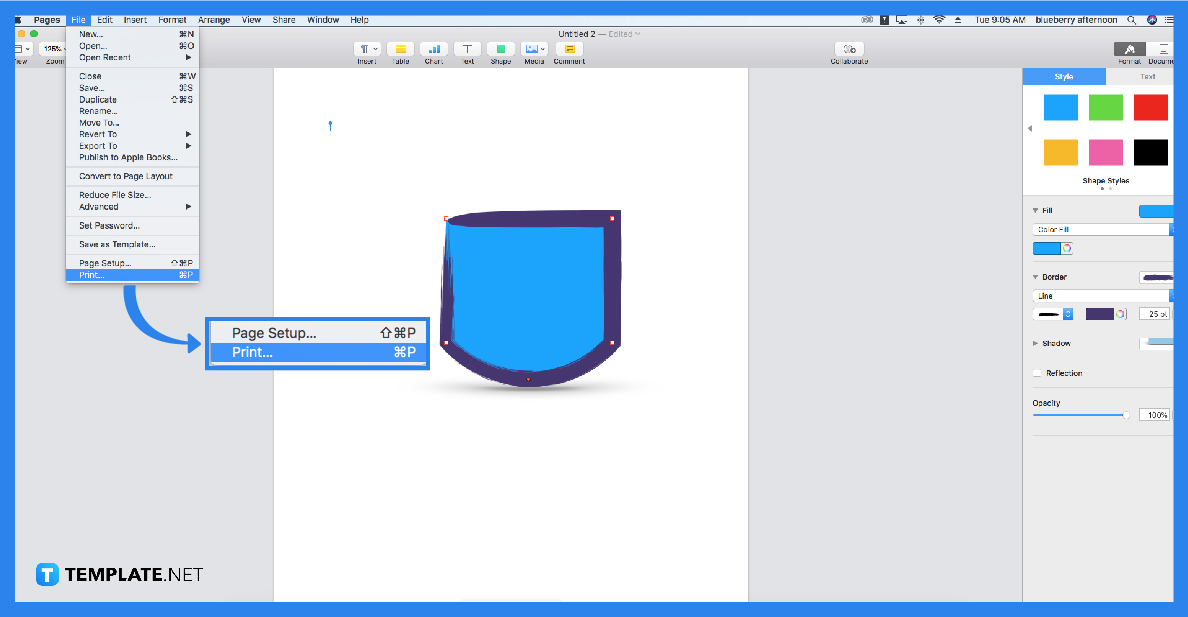
Task: Pick the red shape style swatch
Action: (x=1150, y=107)
